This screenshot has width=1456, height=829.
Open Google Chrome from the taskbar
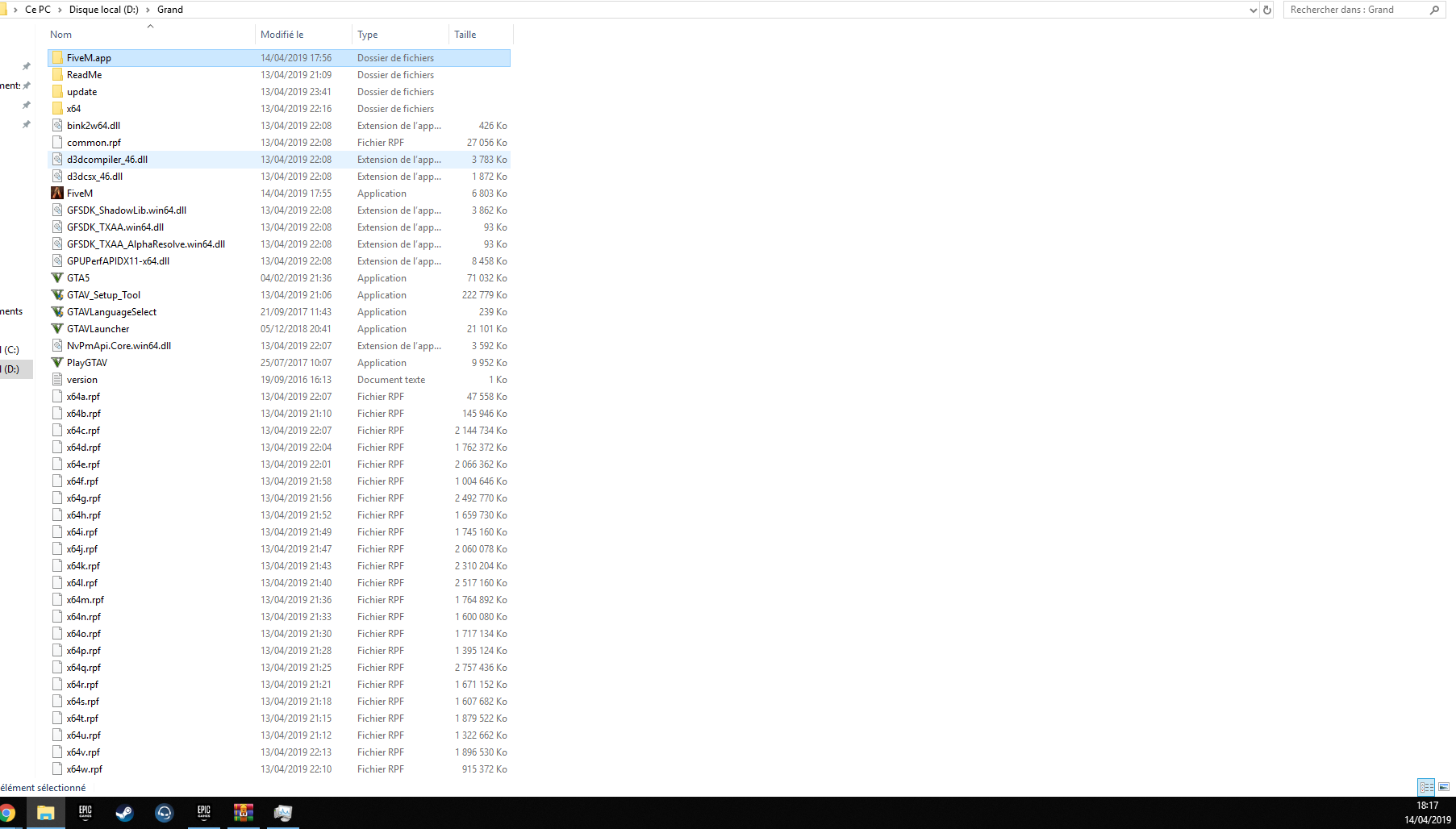(7, 813)
